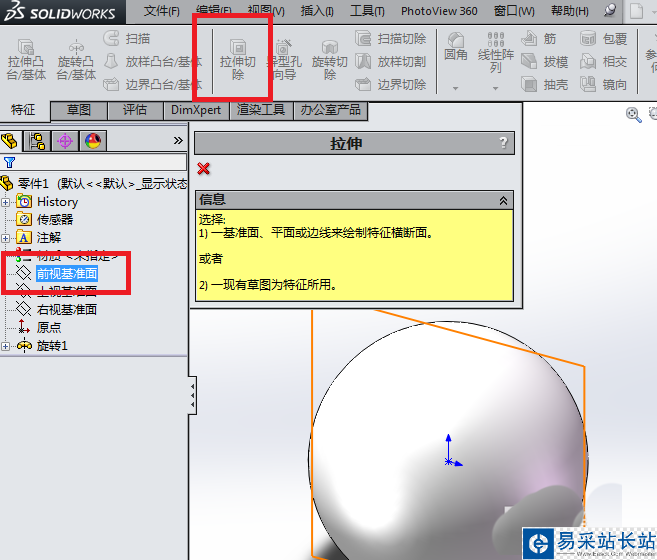Image resolution: width=657 pixels, height=560 pixels.
Task: Collapse the panel with the side splitter handle
Action: coord(192,395)
